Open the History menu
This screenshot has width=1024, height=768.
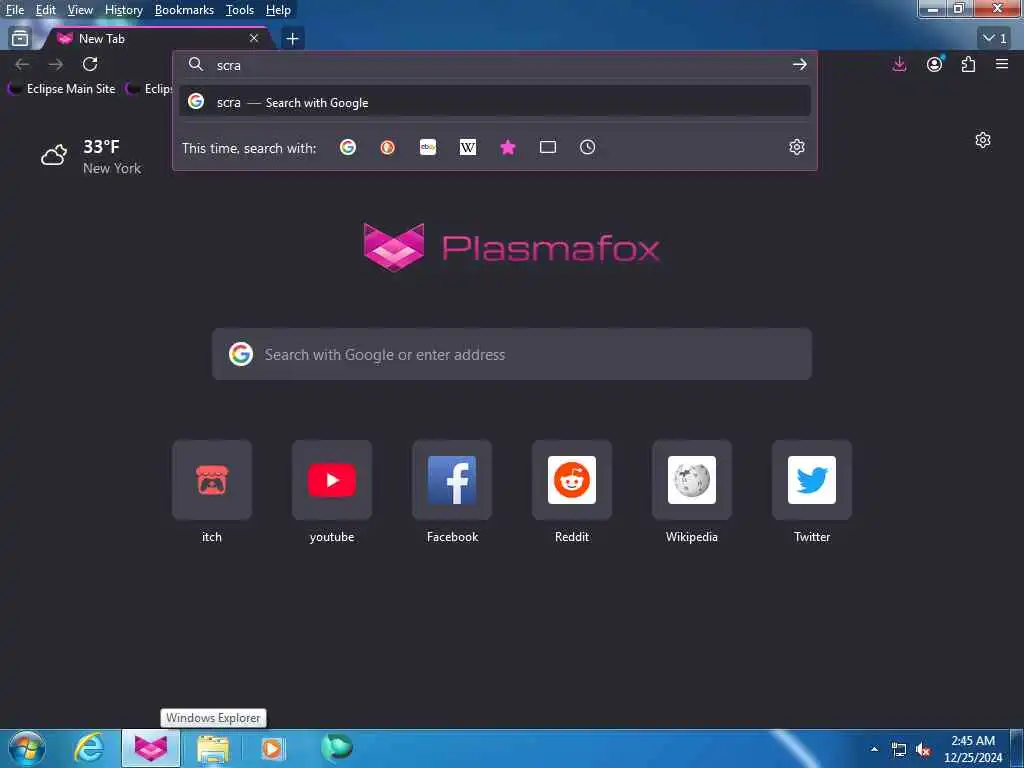coord(123,10)
